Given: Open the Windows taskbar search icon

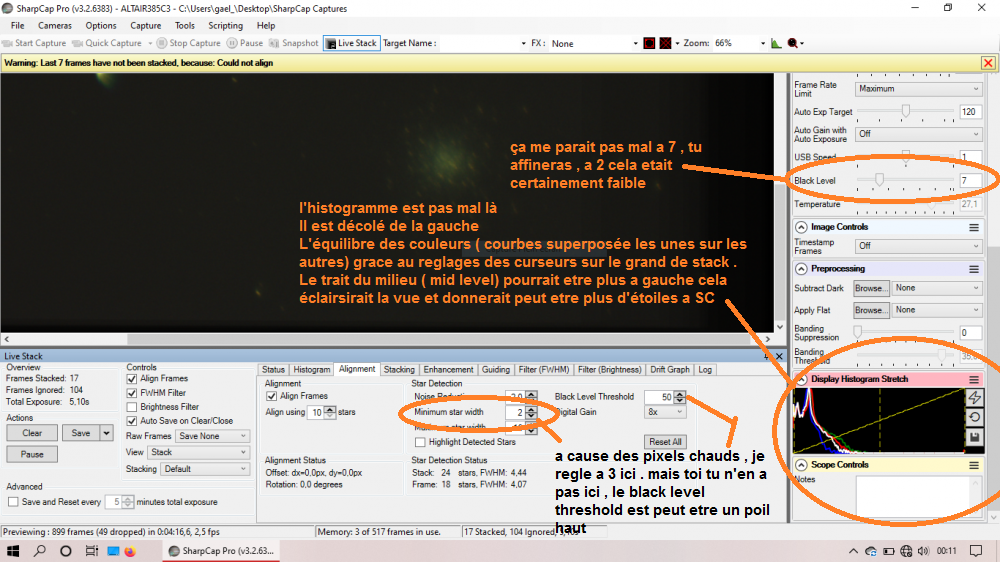Looking at the screenshot, I should click(x=40, y=551).
